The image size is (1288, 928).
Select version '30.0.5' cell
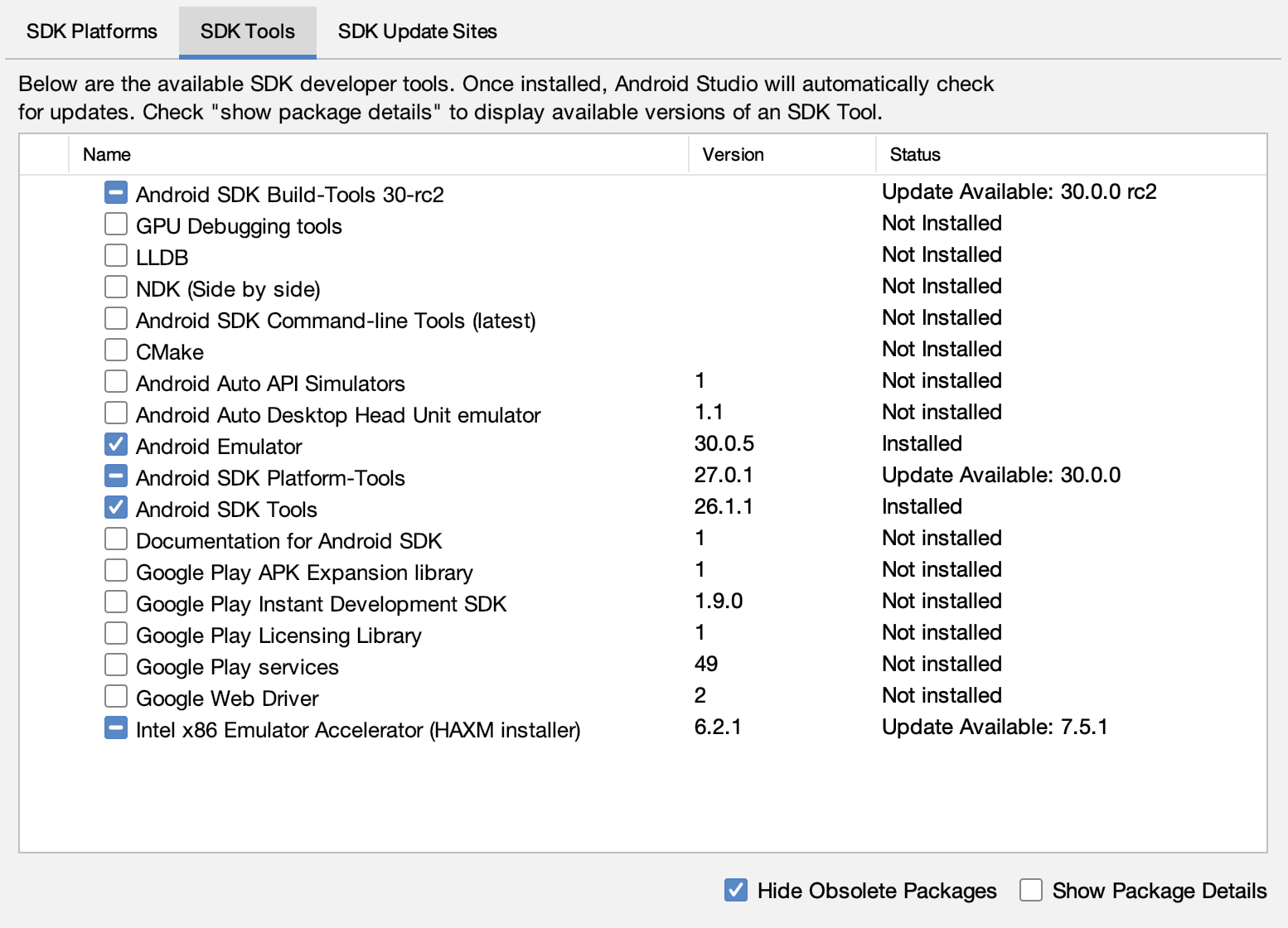coord(724,443)
